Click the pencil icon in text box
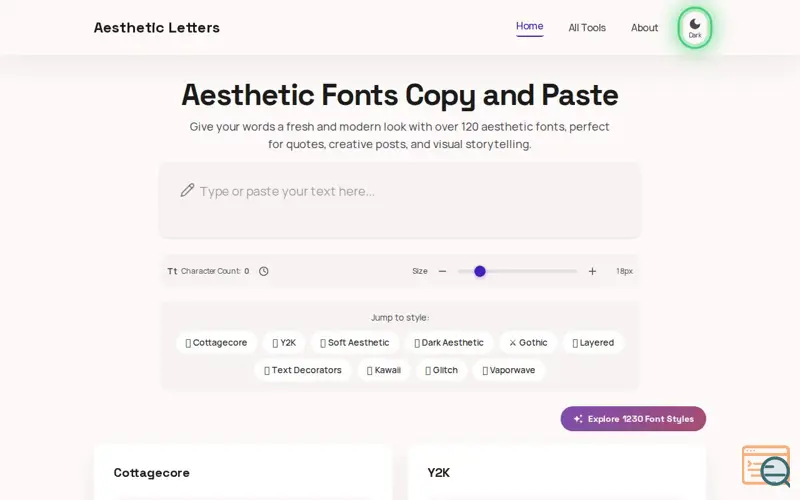Image resolution: width=800 pixels, height=500 pixels. point(187,190)
